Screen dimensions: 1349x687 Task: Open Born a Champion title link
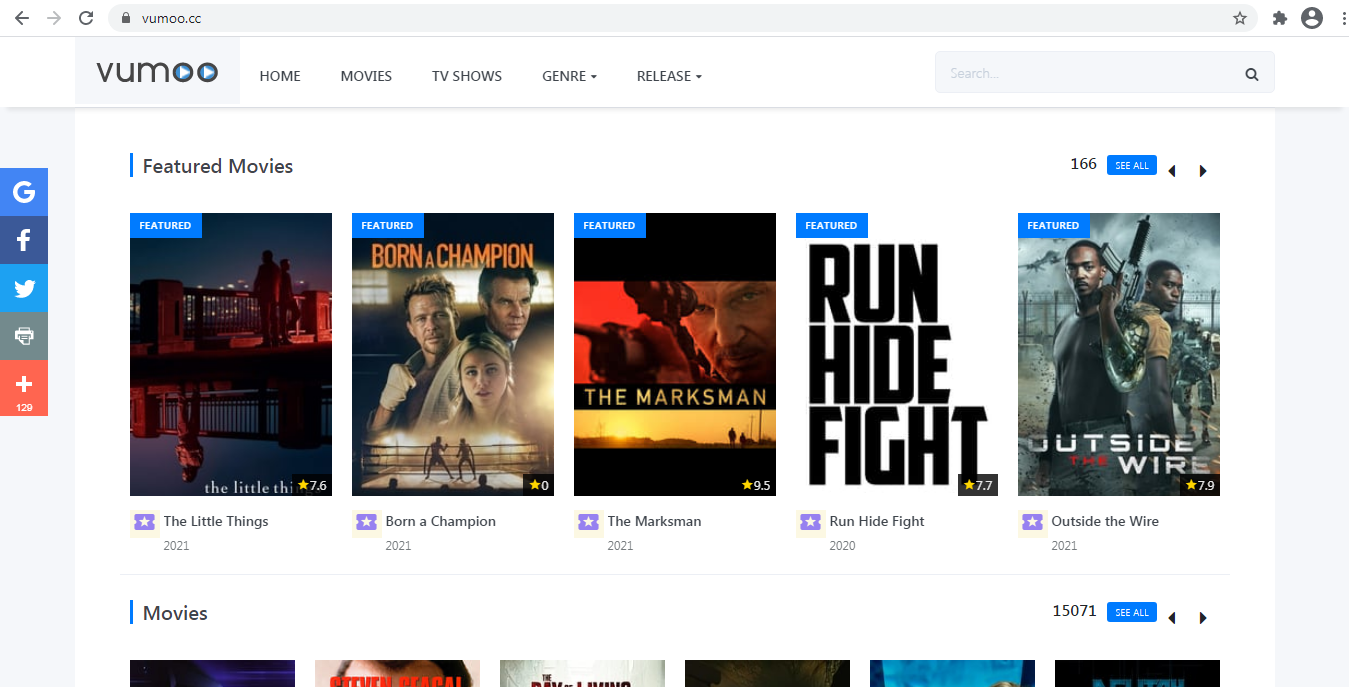click(441, 521)
